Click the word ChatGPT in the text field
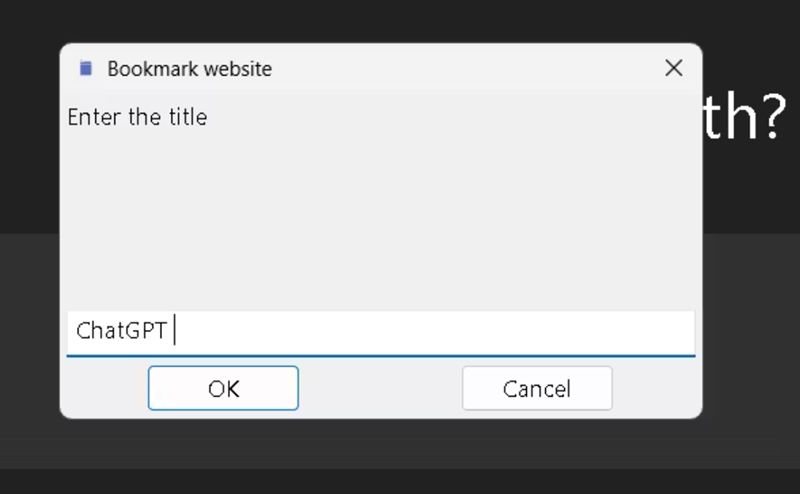 pyautogui.click(x=121, y=331)
